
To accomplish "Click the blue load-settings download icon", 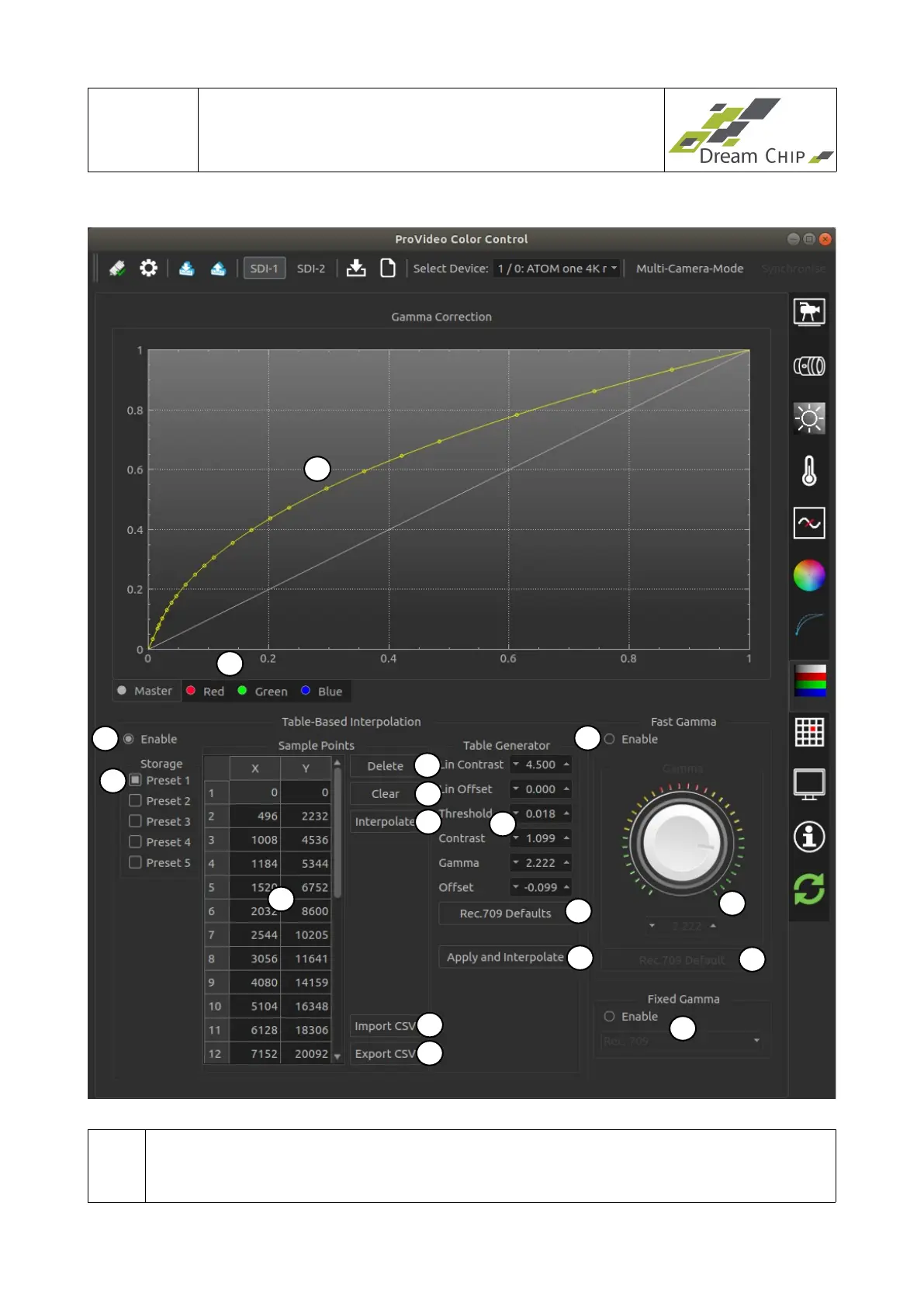I will click(x=187, y=269).
